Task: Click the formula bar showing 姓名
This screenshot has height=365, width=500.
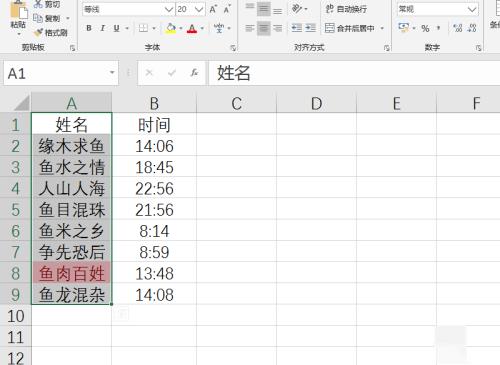Action: coord(354,73)
